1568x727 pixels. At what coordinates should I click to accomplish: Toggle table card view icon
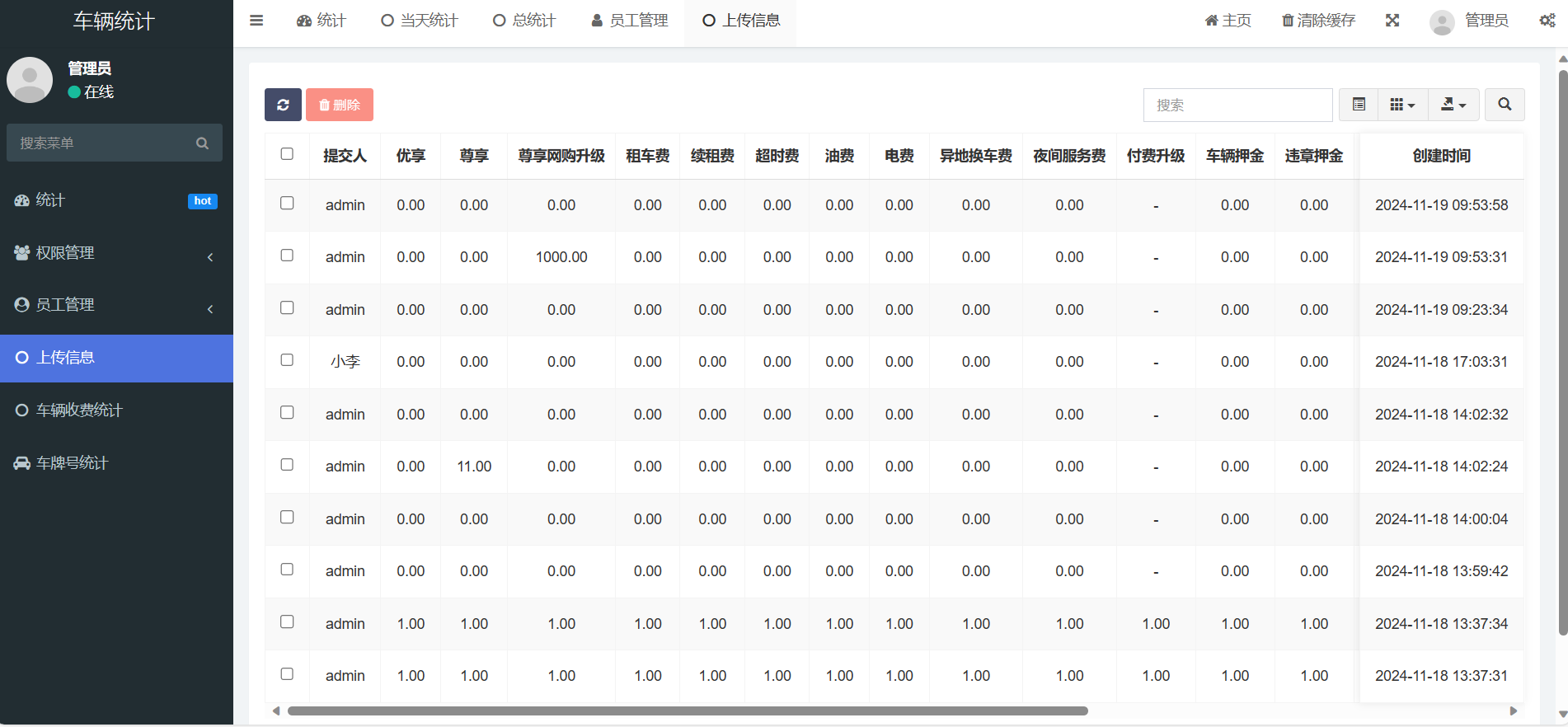[1359, 105]
